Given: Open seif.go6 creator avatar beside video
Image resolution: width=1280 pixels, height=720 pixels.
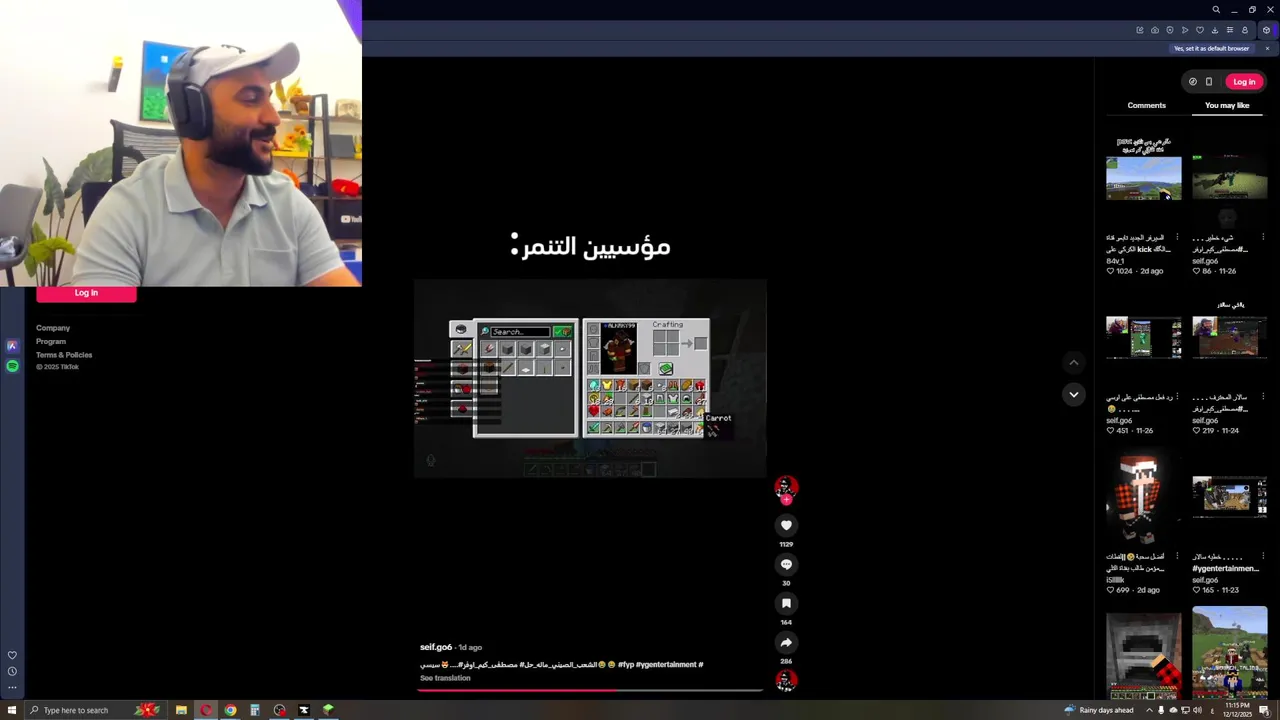Looking at the screenshot, I should [786, 487].
